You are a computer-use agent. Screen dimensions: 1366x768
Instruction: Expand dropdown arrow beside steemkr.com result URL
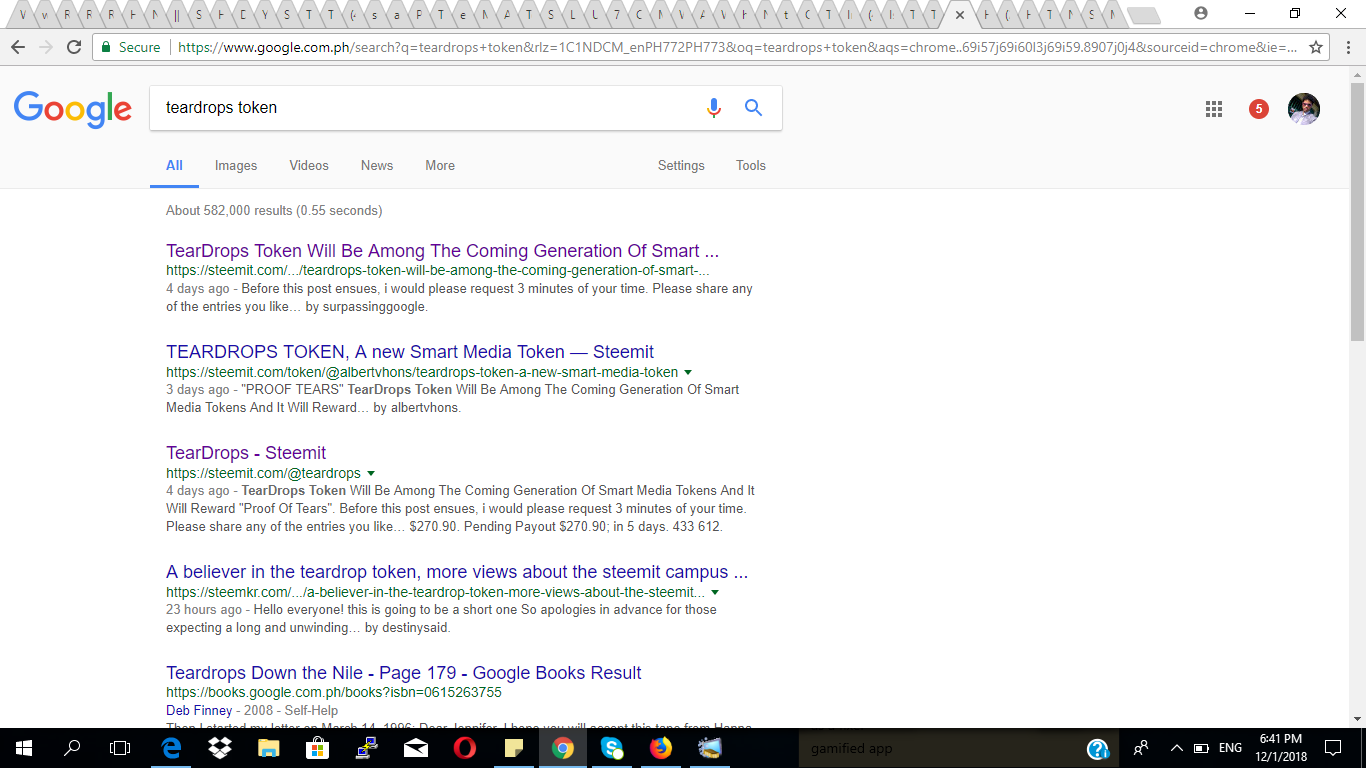point(715,593)
